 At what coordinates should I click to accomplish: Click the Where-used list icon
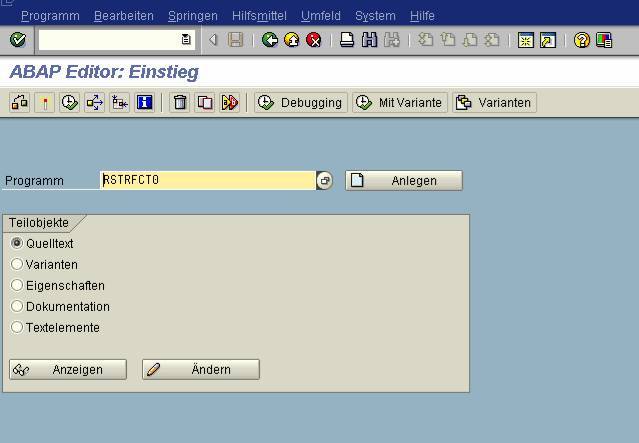(x=94, y=102)
